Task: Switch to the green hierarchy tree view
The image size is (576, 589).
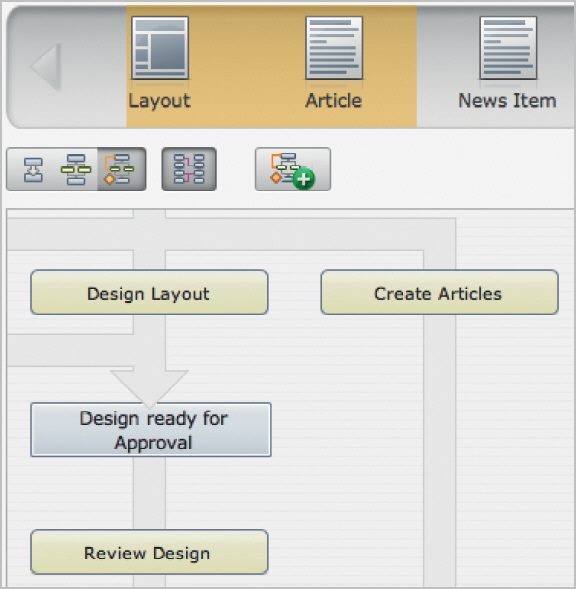Action: pyautogui.click(x=76, y=169)
